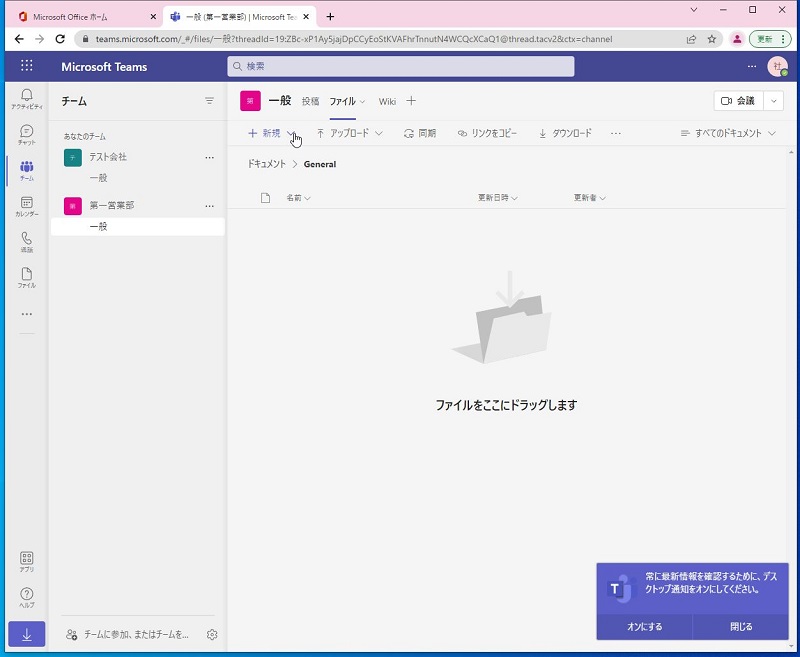Open the Apps store icon
The height and width of the screenshot is (657, 800).
27,561
